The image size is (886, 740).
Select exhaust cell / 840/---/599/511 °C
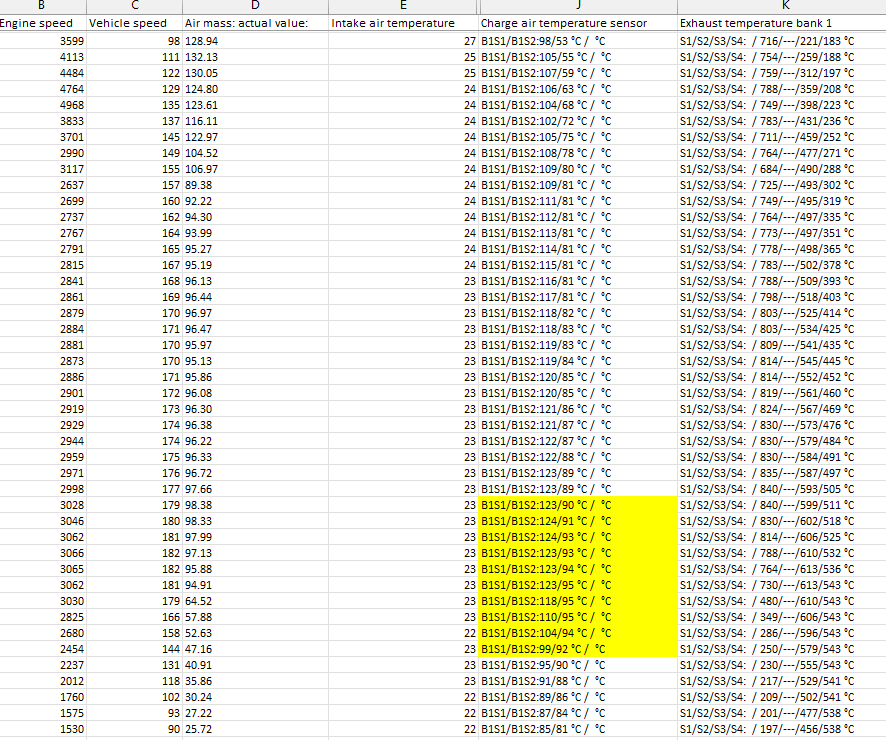click(x=782, y=505)
